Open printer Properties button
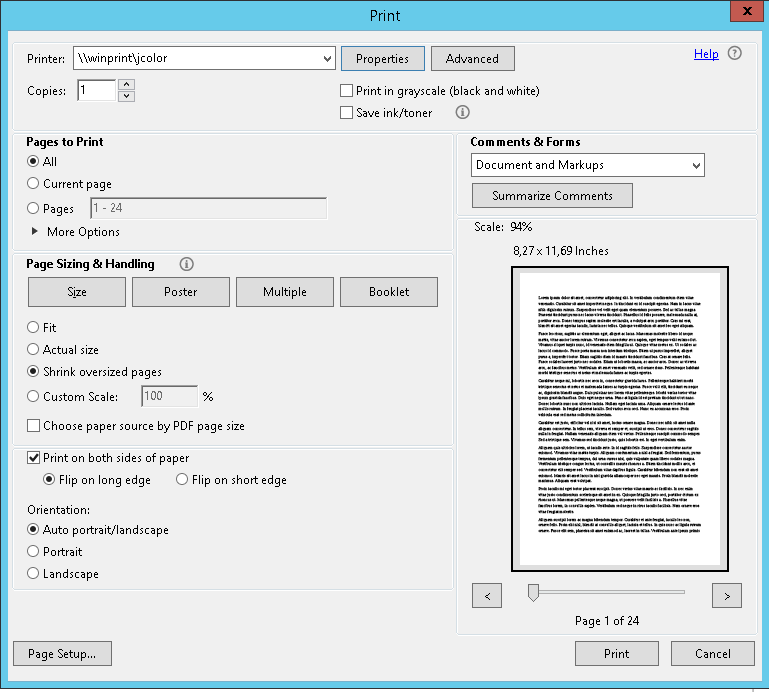Image resolution: width=769 pixels, height=692 pixels. (x=382, y=59)
